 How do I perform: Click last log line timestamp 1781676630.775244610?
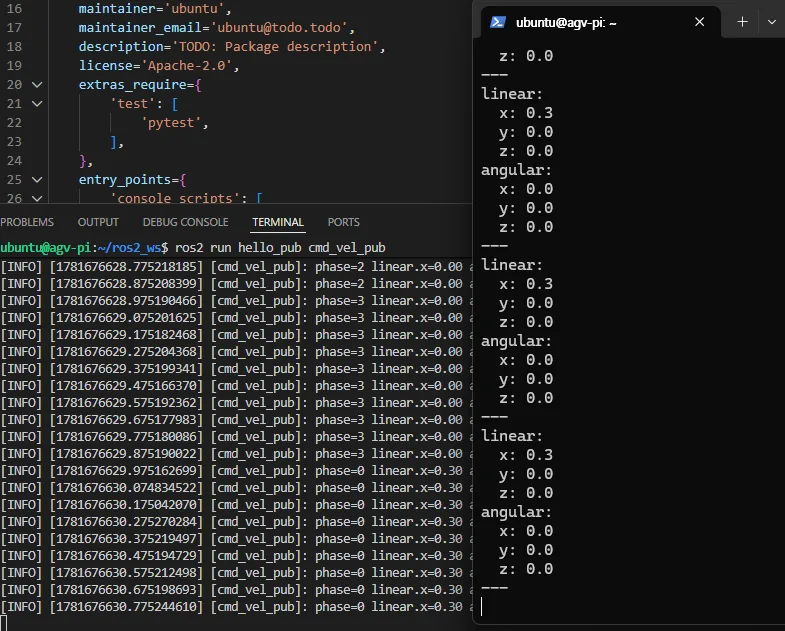(x=126, y=607)
